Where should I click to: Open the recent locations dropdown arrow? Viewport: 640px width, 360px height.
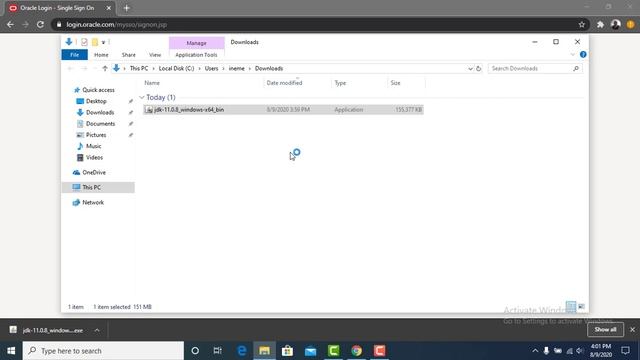point(95,69)
